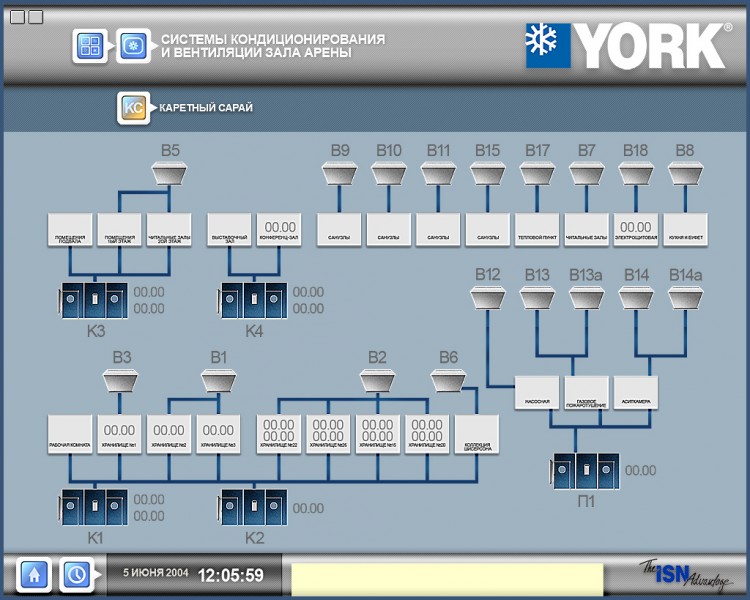Select exhaust fan B7
The image size is (750, 600).
[586, 173]
